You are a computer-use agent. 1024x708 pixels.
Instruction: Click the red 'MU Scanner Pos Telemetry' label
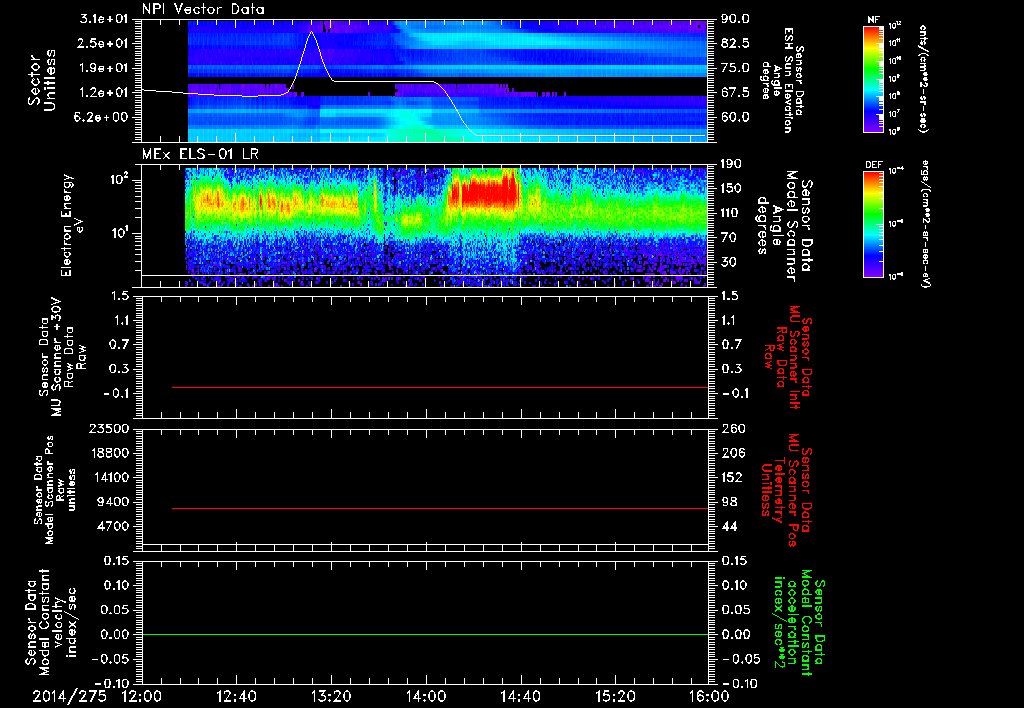pyautogui.click(x=786, y=490)
